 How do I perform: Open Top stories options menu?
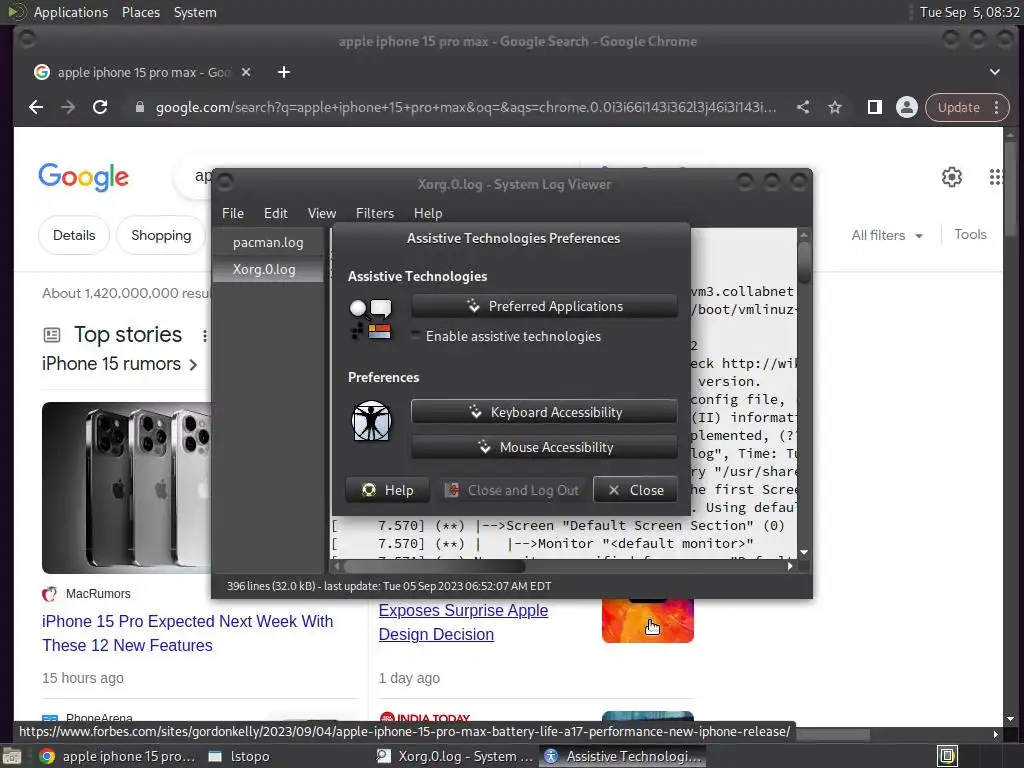pos(204,336)
